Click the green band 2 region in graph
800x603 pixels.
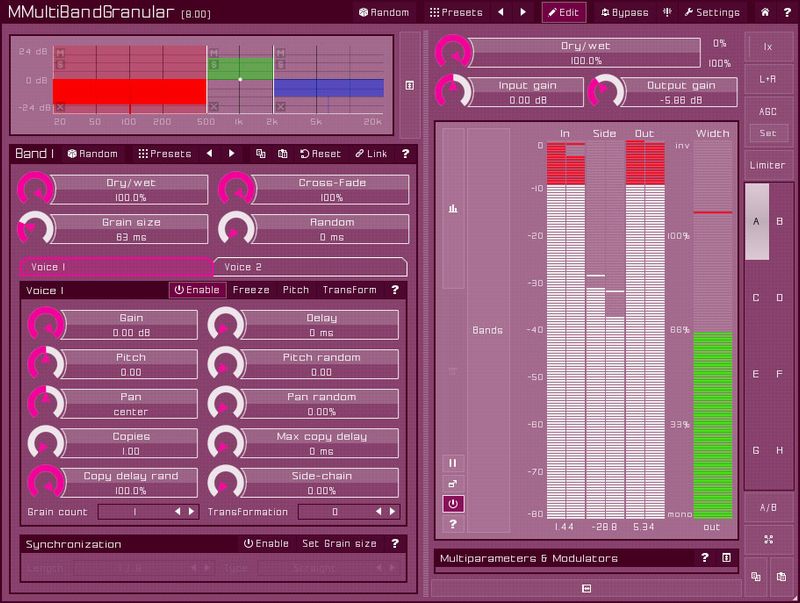click(x=240, y=68)
